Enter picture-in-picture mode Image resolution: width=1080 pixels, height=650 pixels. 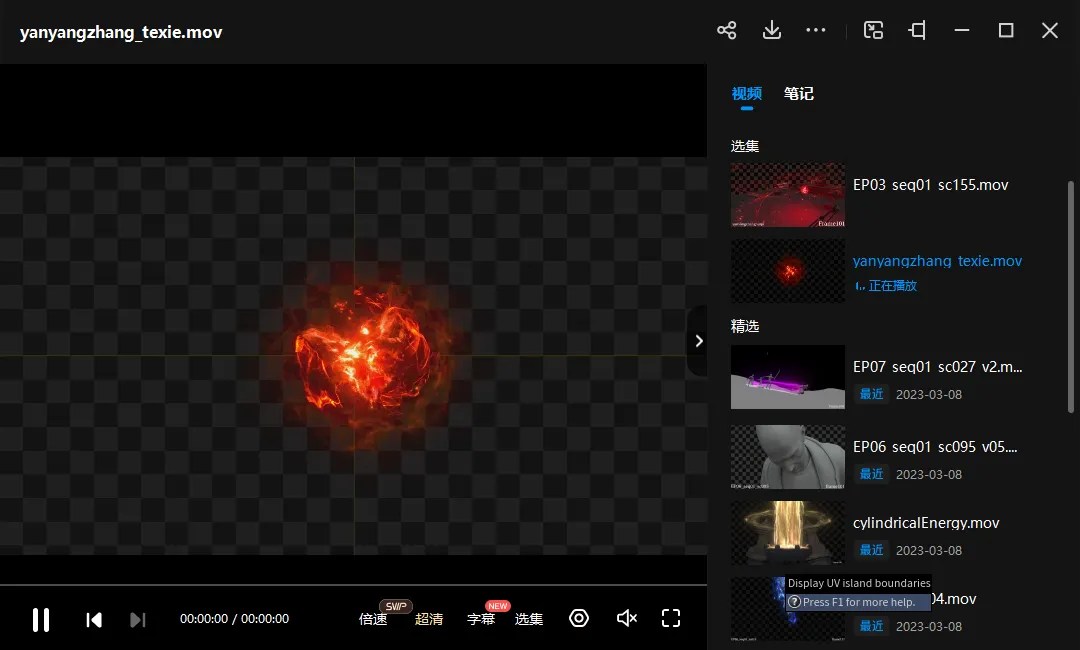coord(873,30)
